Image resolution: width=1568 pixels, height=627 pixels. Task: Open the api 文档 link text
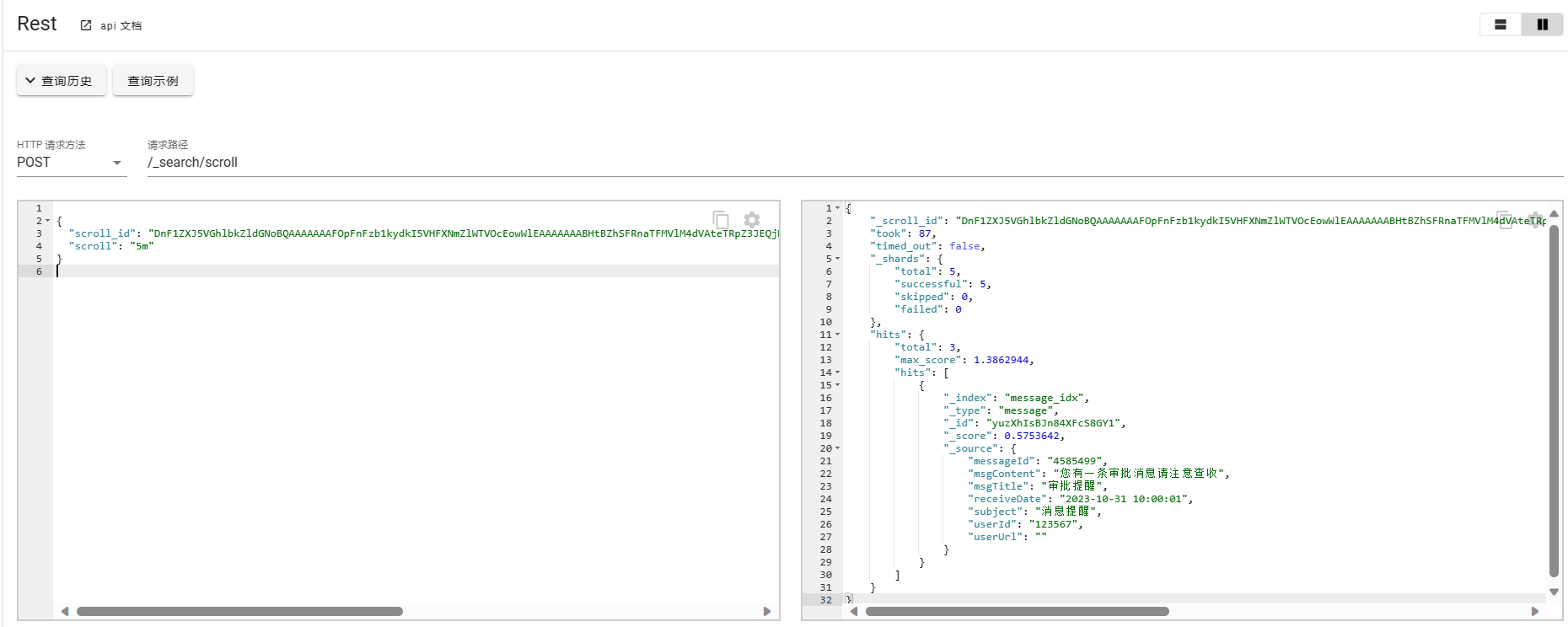tap(121, 26)
